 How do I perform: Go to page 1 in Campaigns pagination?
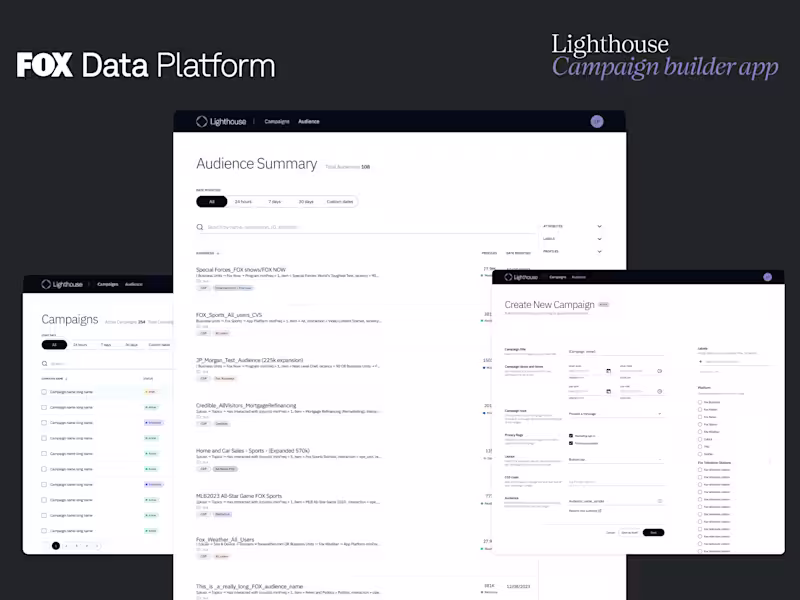coord(56,546)
